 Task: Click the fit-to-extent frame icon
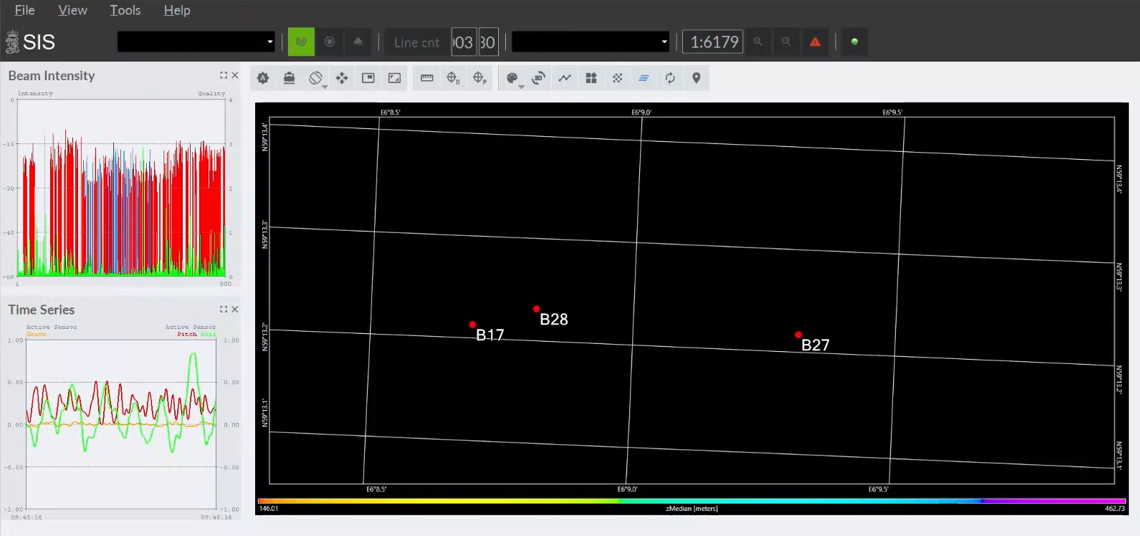395,78
